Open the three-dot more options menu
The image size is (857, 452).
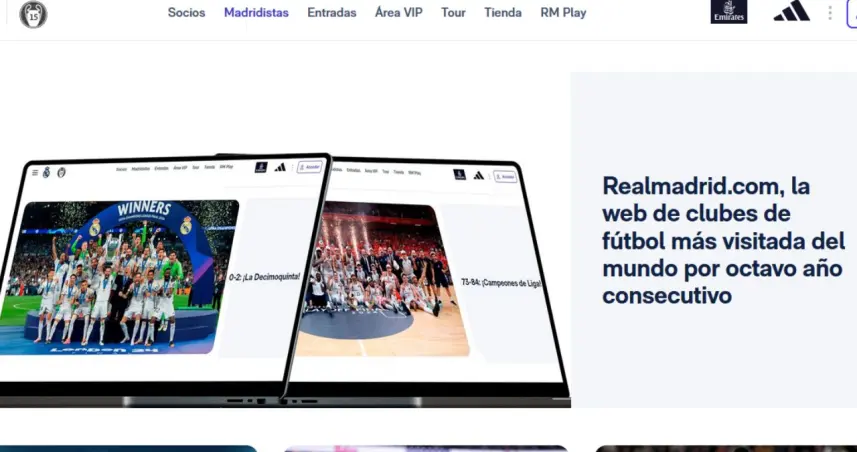[829, 13]
